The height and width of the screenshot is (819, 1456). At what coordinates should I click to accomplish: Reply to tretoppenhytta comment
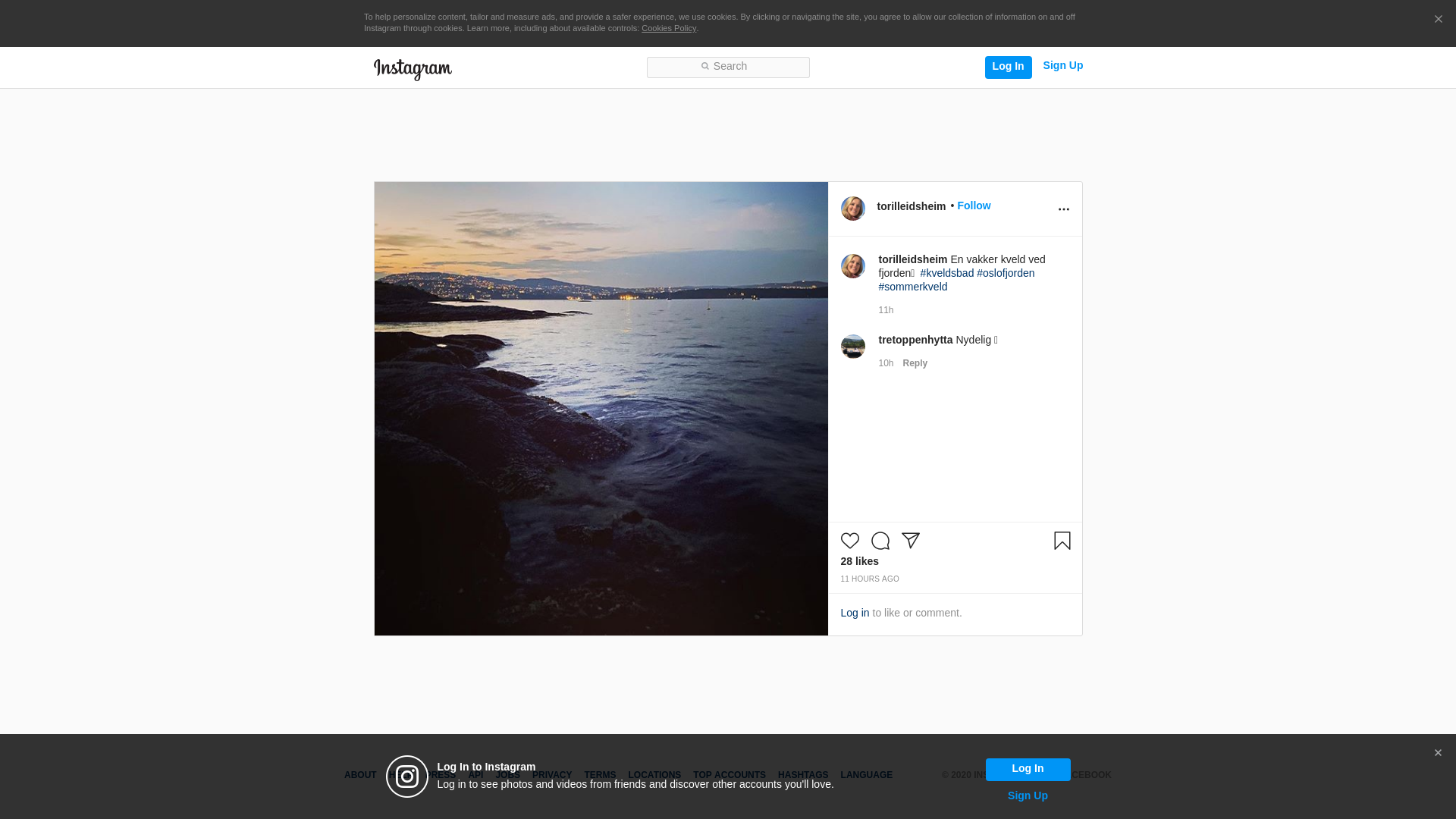tap(915, 363)
